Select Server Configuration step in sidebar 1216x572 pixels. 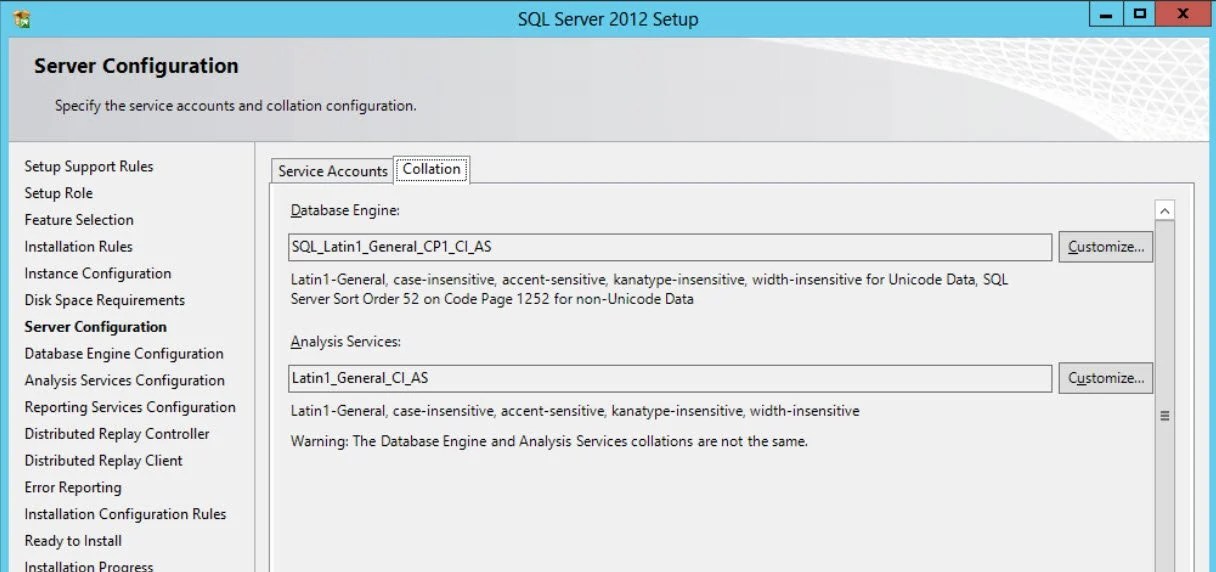[96, 327]
